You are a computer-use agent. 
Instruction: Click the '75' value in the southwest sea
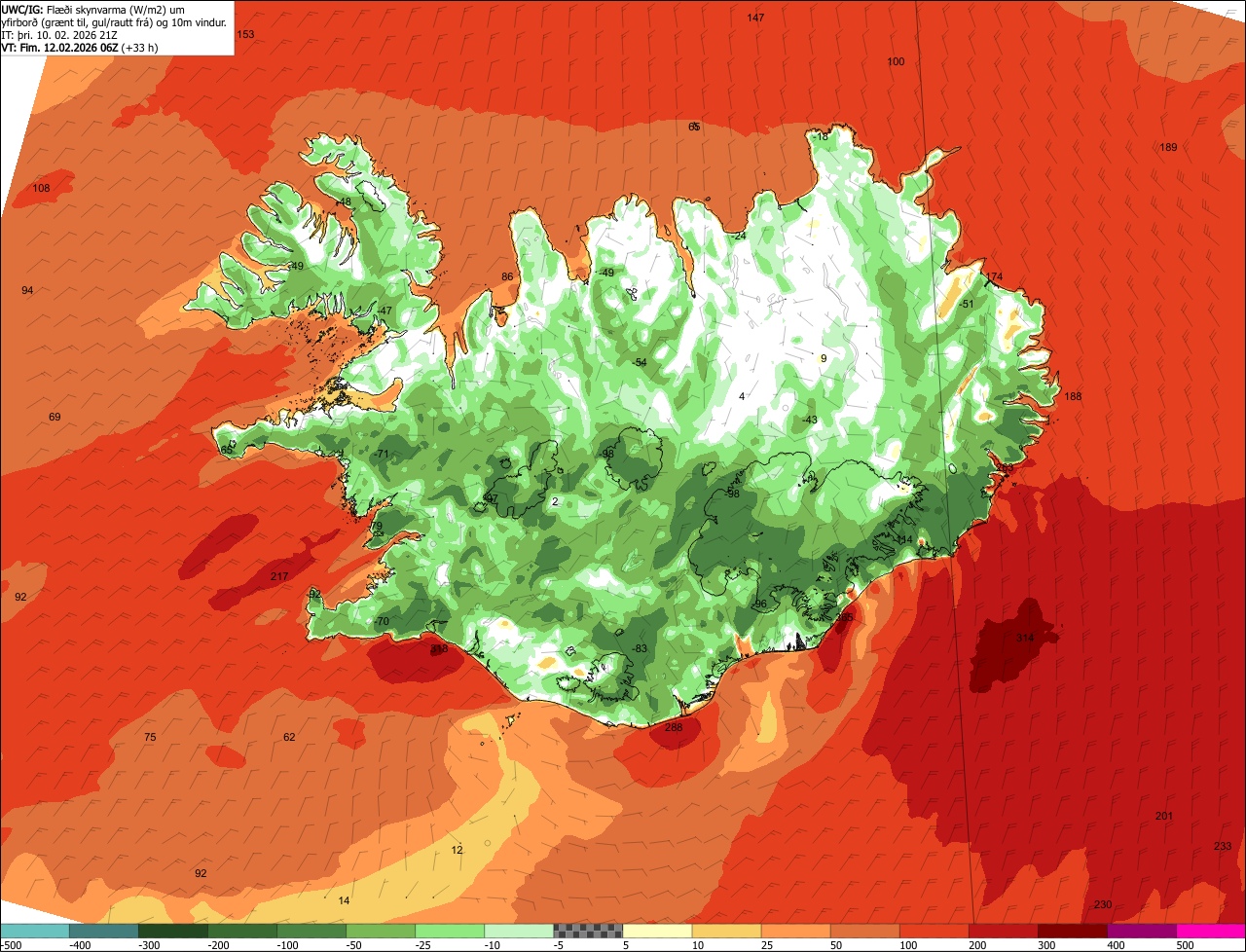click(150, 737)
